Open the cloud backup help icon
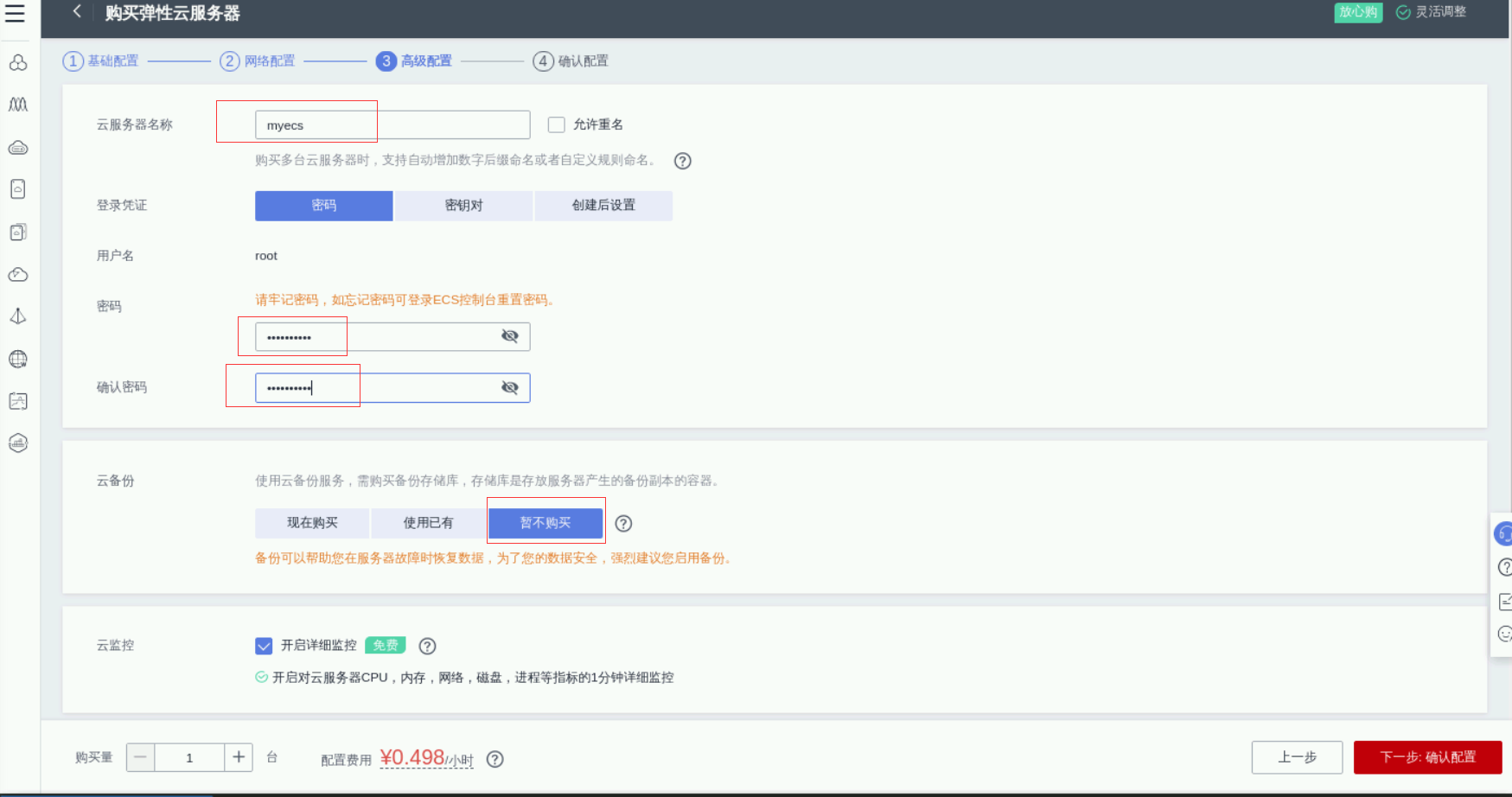 (623, 523)
